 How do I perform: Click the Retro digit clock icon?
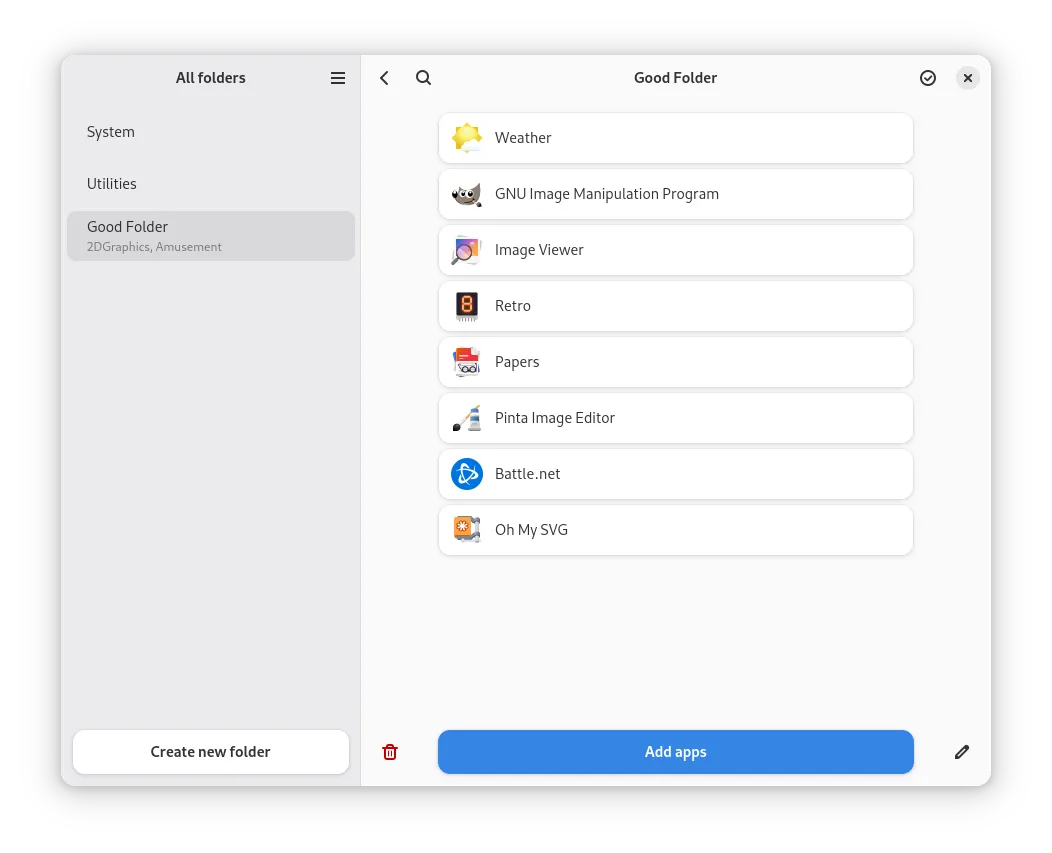click(467, 306)
